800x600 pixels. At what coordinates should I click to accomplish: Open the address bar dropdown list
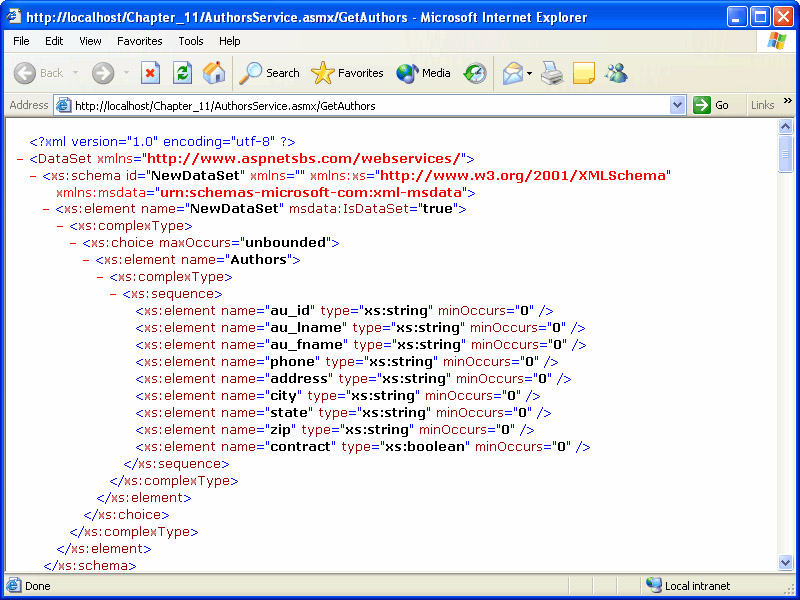pyautogui.click(x=677, y=105)
